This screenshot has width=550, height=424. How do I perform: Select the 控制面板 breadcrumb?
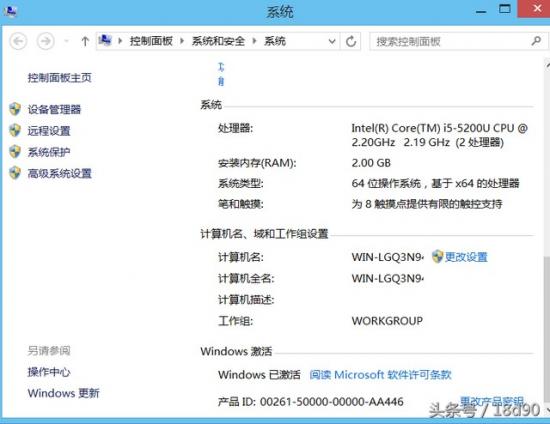tap(151, 41)
